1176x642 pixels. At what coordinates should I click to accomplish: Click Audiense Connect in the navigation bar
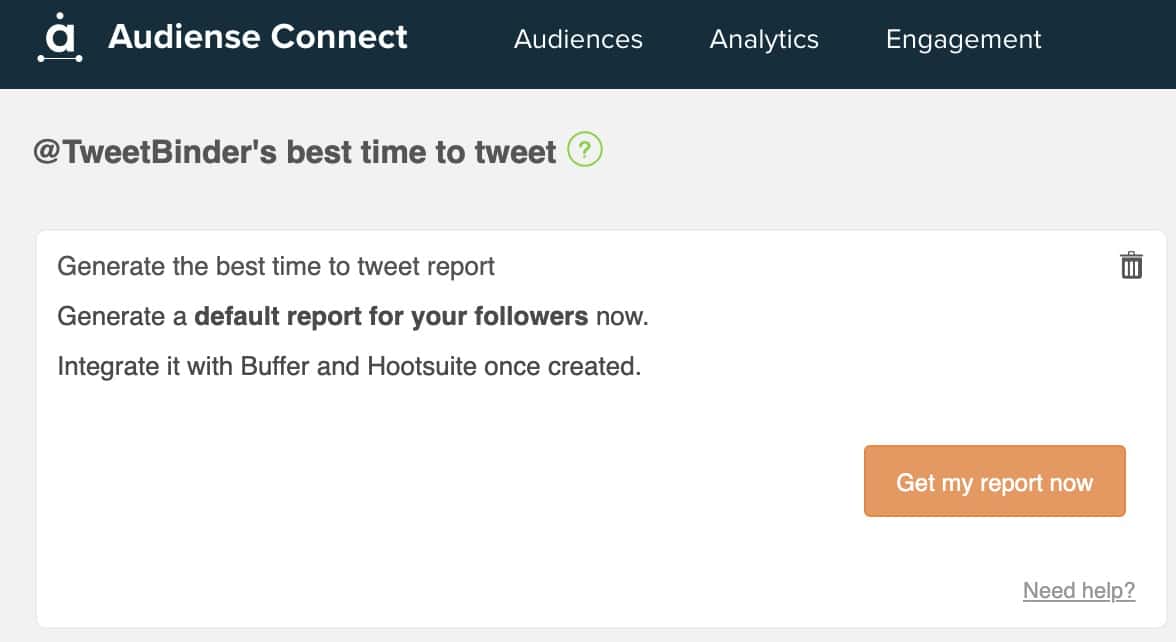point(259,38)
